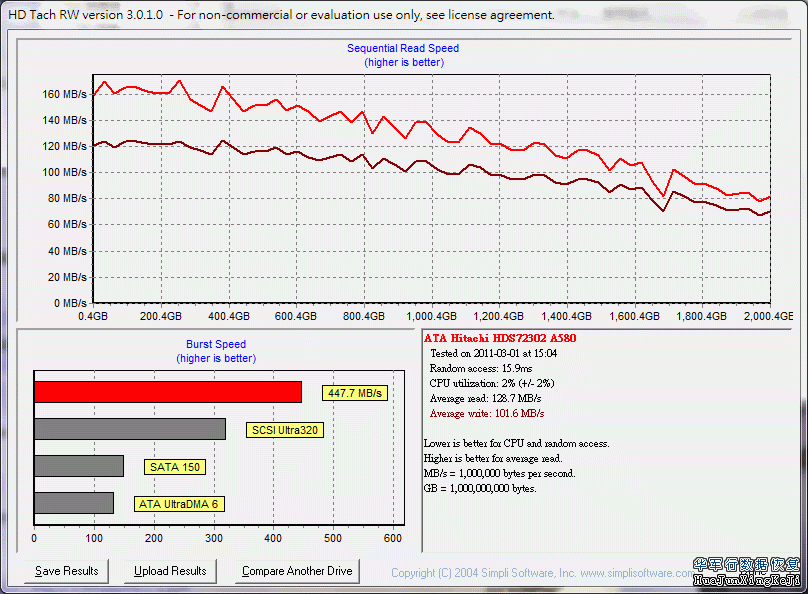Click the red 447.7 MB/s burst bar
808x594 pixels.
coord(168,392)
